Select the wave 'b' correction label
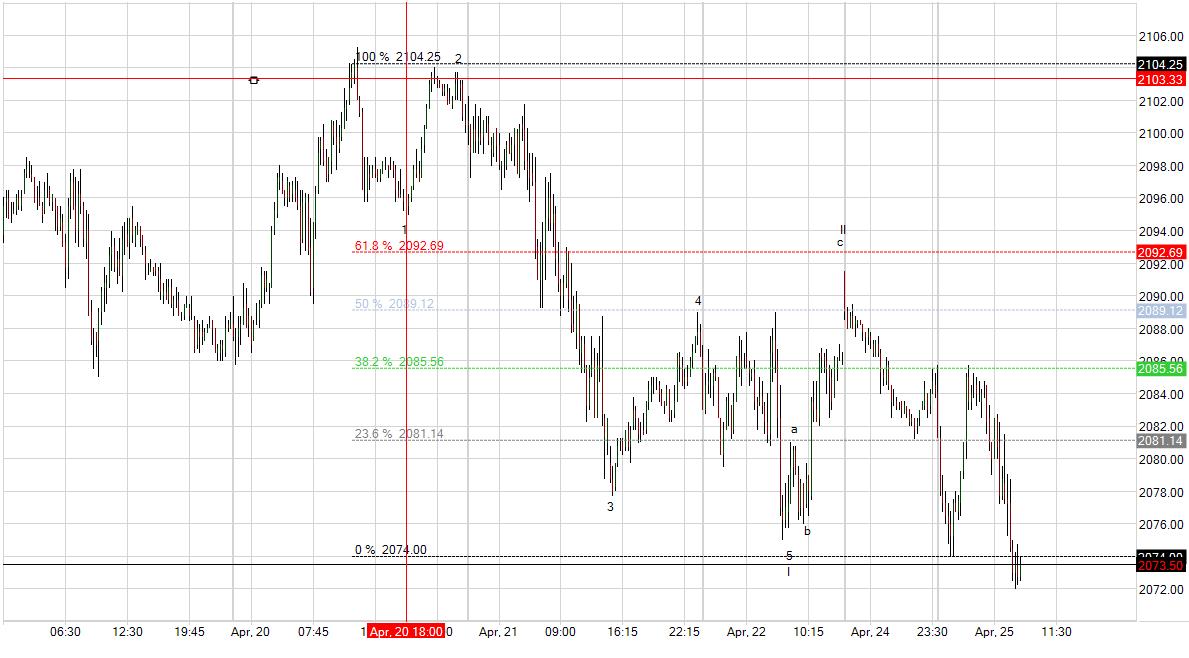Image resolution: width=1189 pixels, height=658 pixels. (x=807, y=531)
